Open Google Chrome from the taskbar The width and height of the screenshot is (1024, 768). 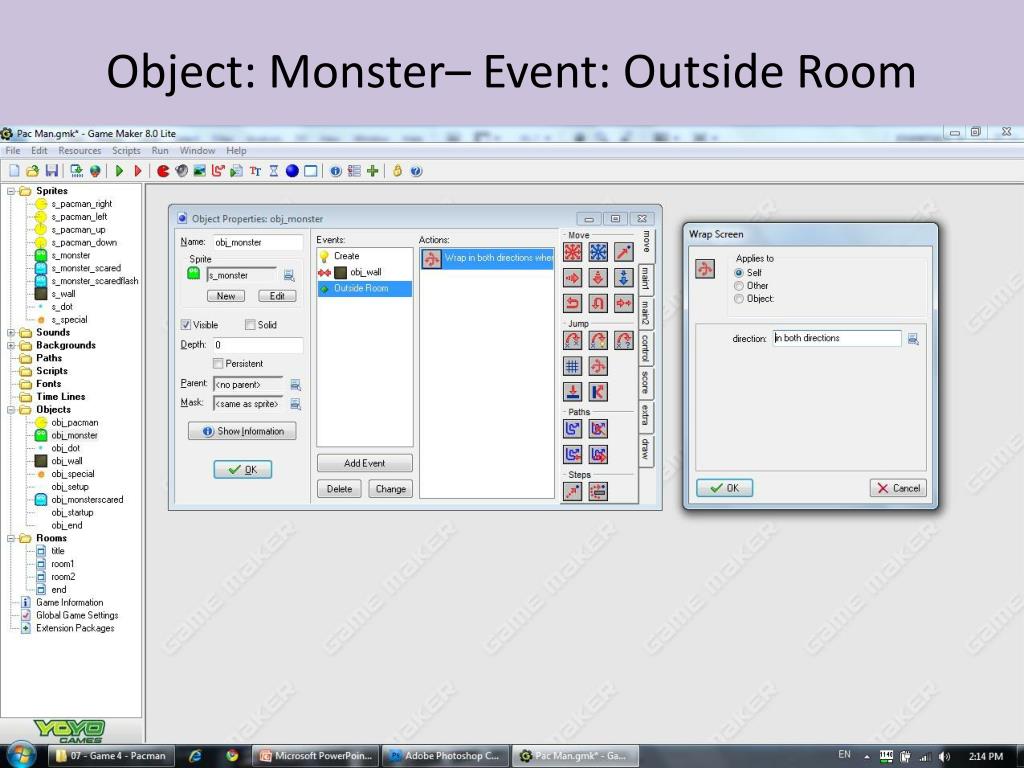232,756
